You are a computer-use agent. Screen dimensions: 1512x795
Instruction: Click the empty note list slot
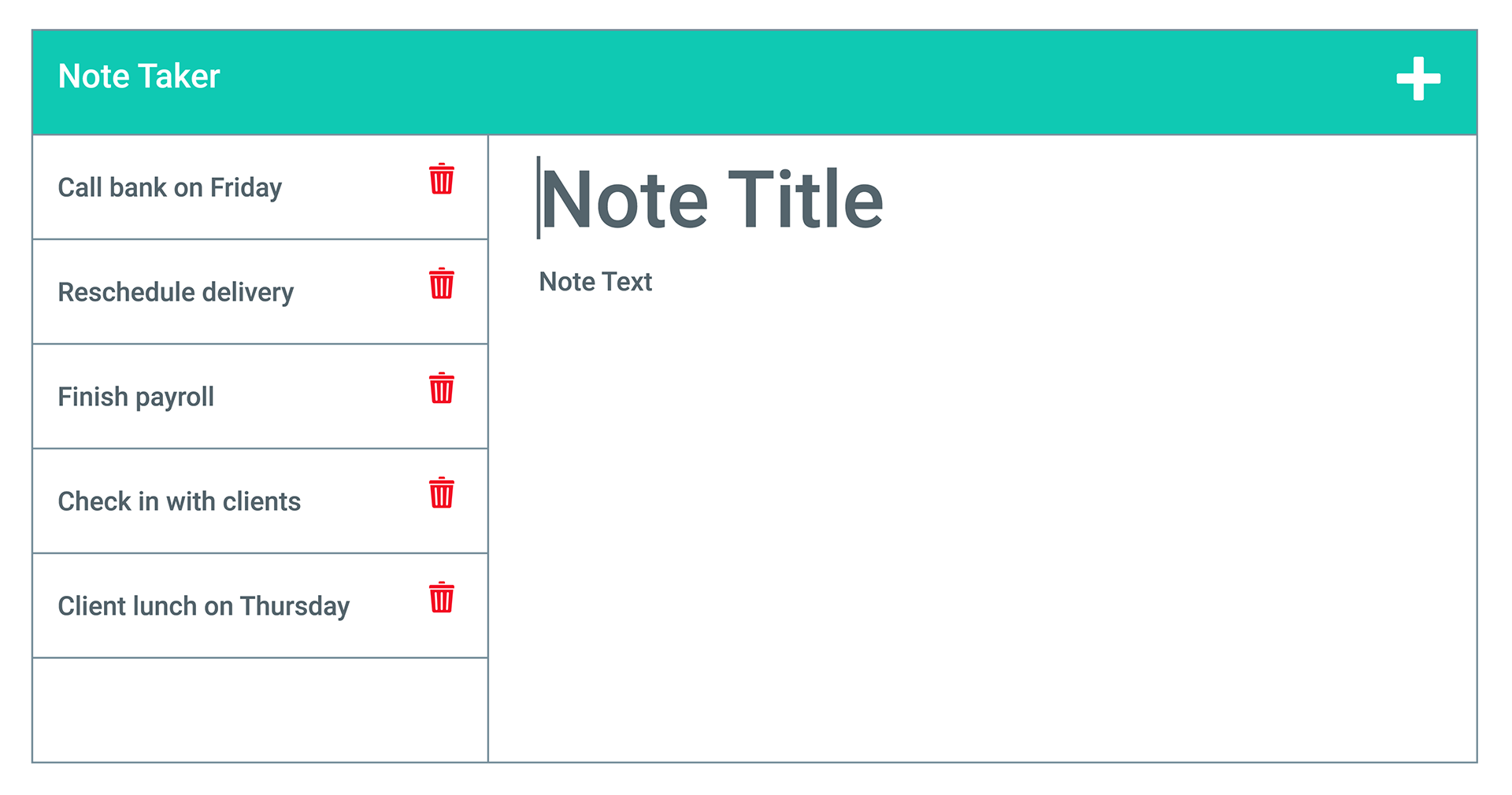(x=260, y=710)
